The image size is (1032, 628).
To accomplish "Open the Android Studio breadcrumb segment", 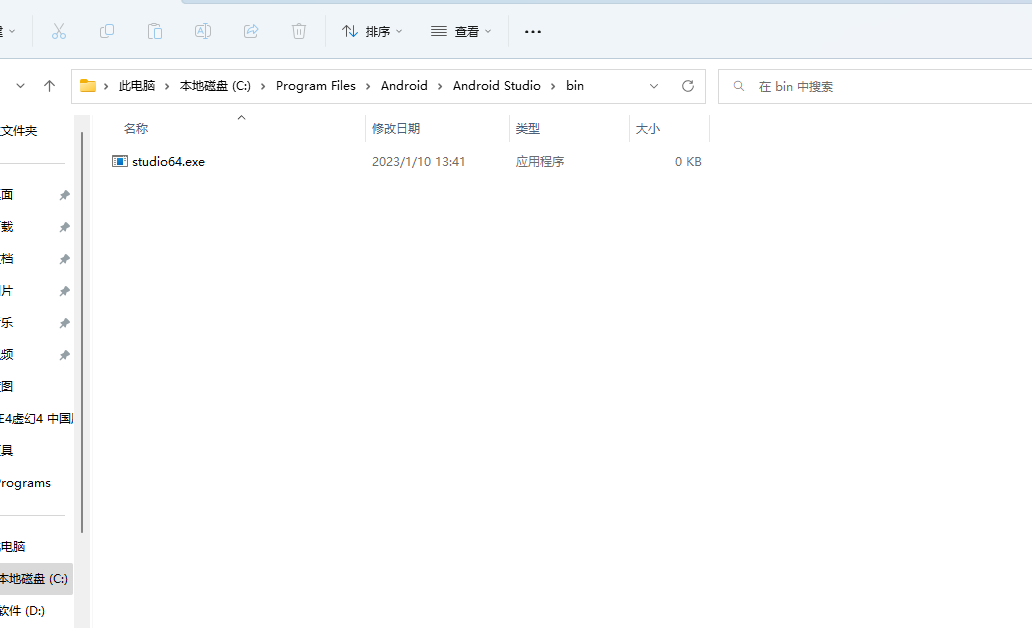I will 496,86.
